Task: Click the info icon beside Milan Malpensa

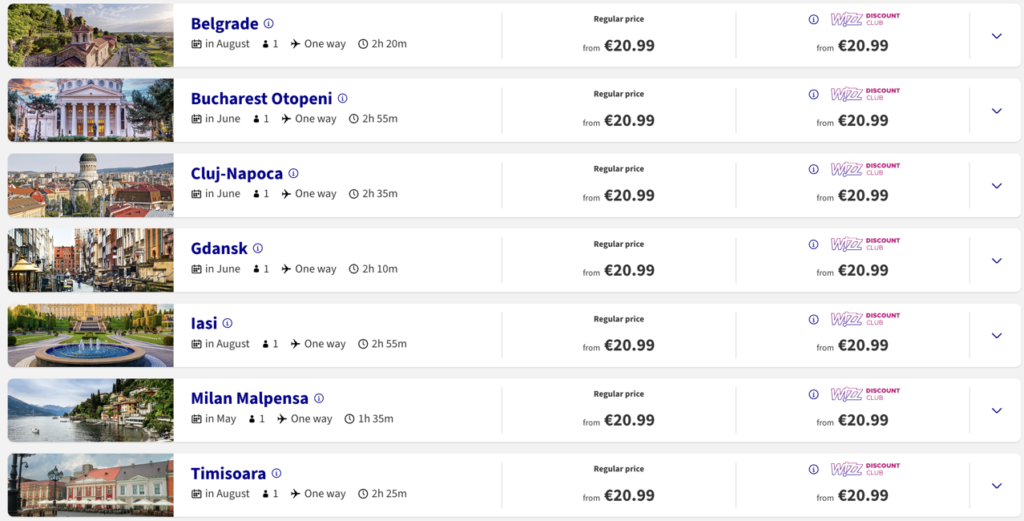Action: [319, 399]
